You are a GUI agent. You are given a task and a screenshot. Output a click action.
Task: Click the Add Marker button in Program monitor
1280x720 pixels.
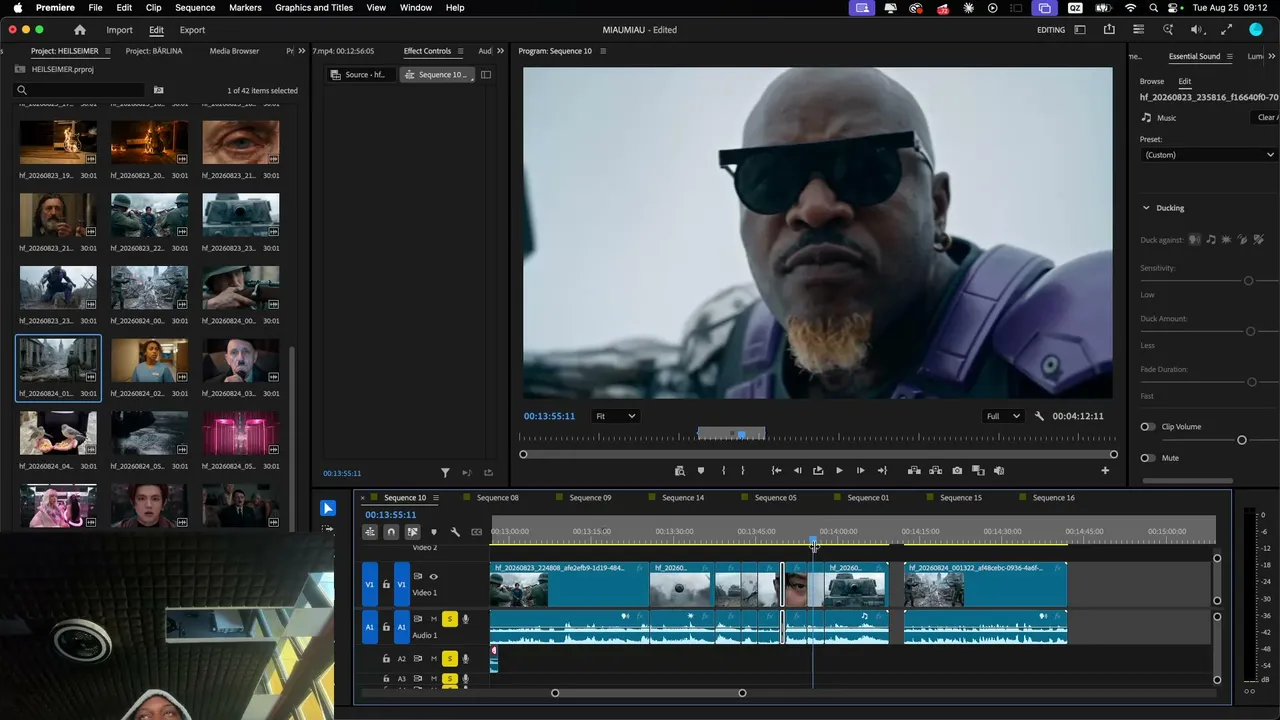[701, 470]
